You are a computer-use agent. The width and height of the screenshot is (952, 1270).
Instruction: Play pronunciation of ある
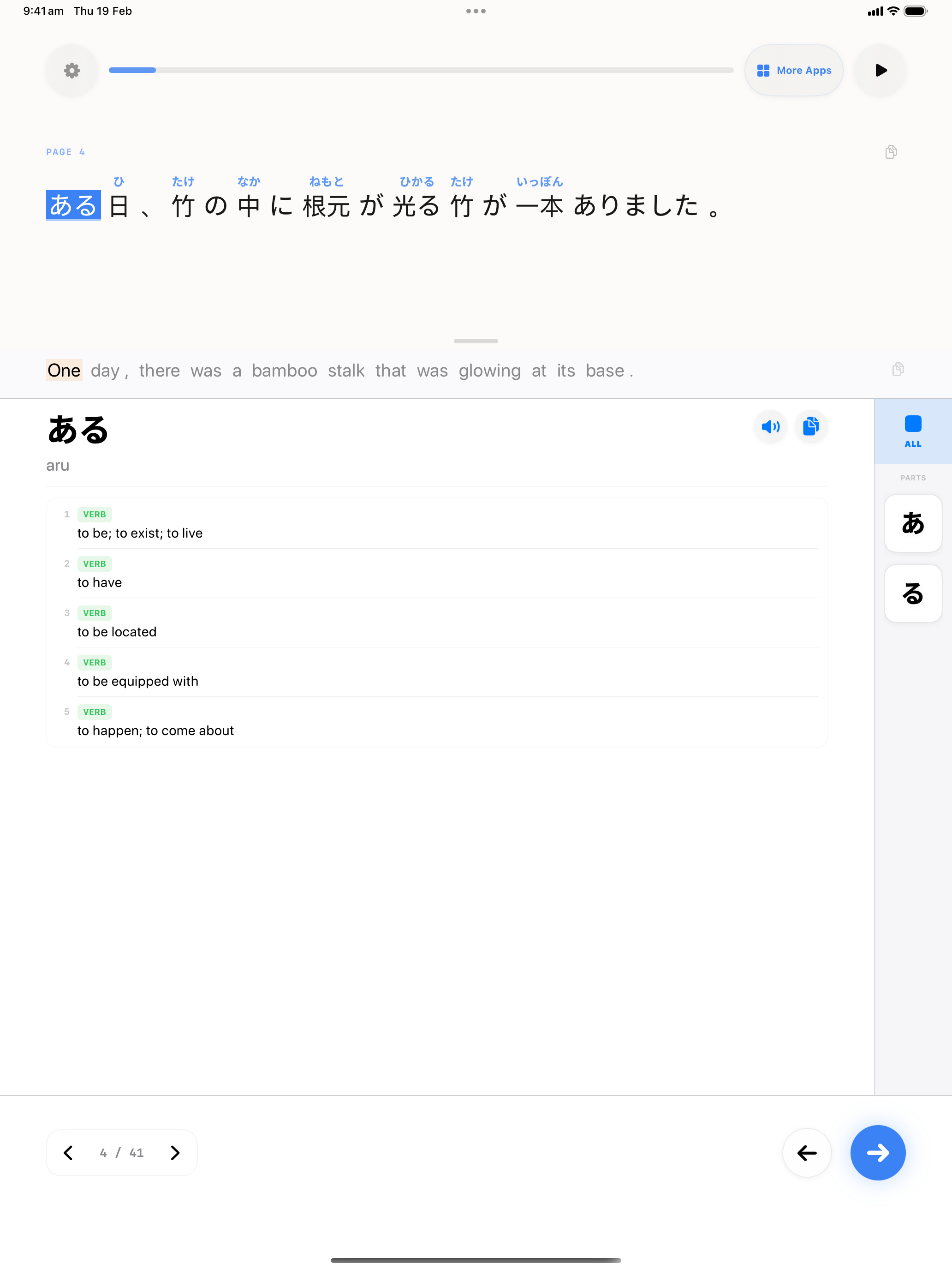point(770,426)
